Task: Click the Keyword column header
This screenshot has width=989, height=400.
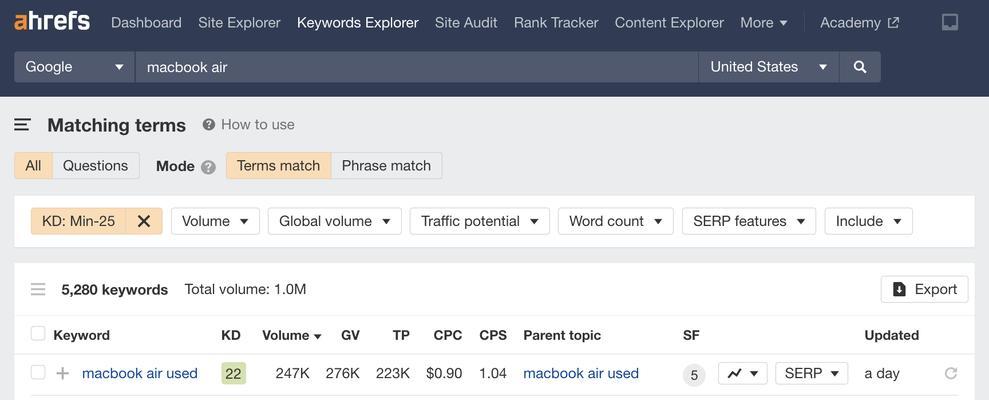Action: point(81,336)
